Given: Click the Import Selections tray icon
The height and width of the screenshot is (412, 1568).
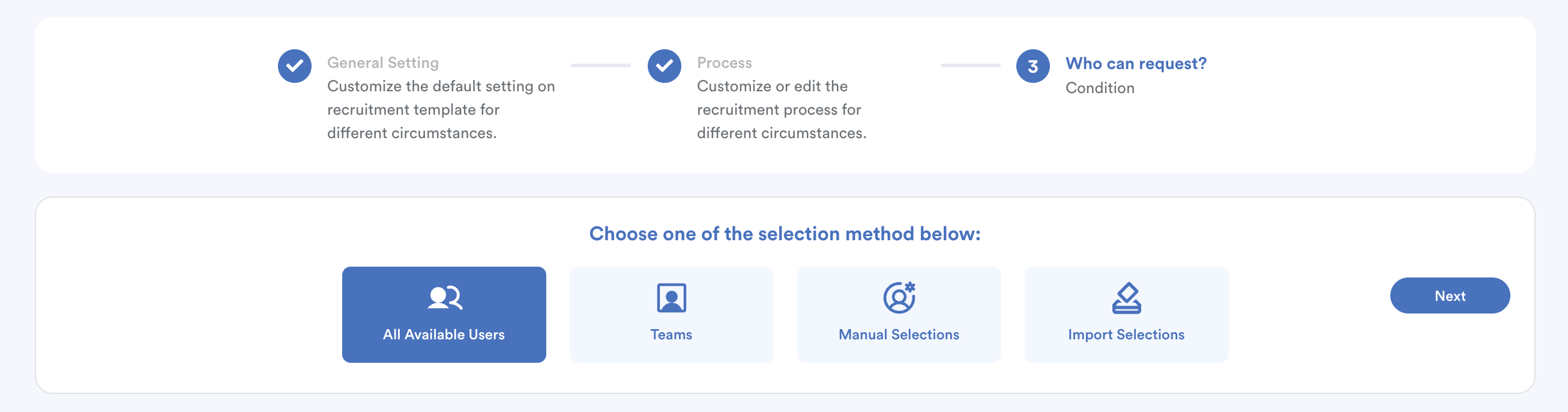Looking at the screenshot, I should (1126, 298).
